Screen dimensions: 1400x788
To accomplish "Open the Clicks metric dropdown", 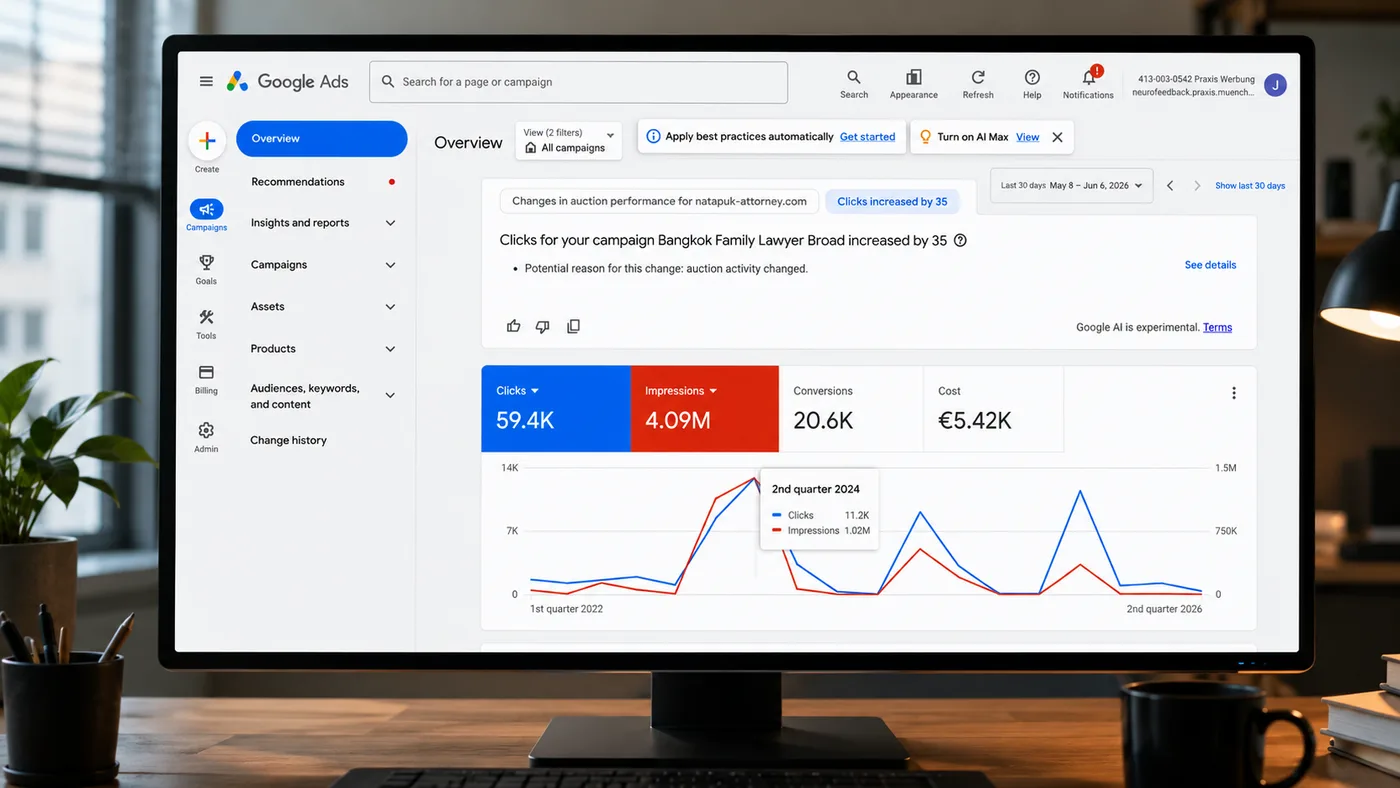I will pos(518,391).
